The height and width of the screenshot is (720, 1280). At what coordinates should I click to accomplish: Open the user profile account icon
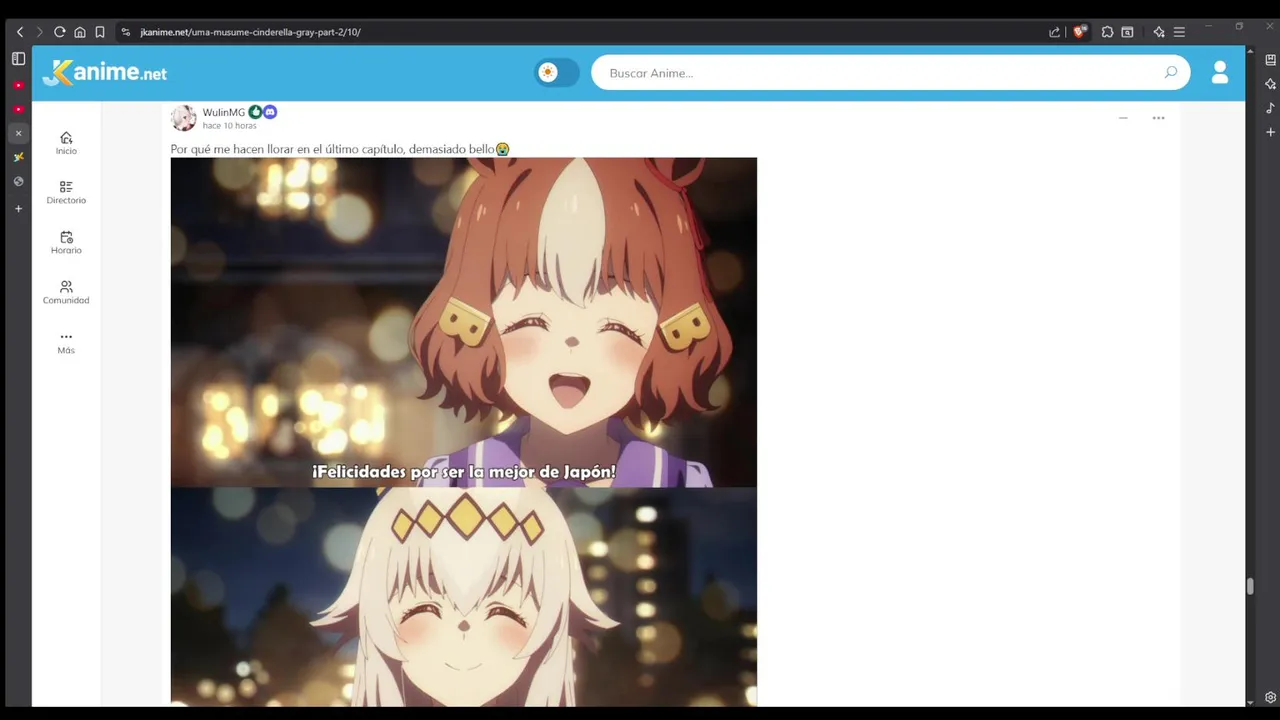(1220, 72)
